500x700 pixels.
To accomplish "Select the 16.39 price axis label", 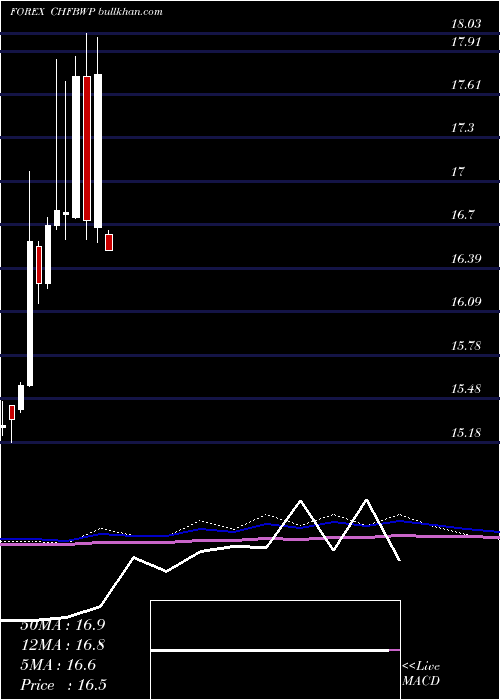I will [x=466, y=258].
